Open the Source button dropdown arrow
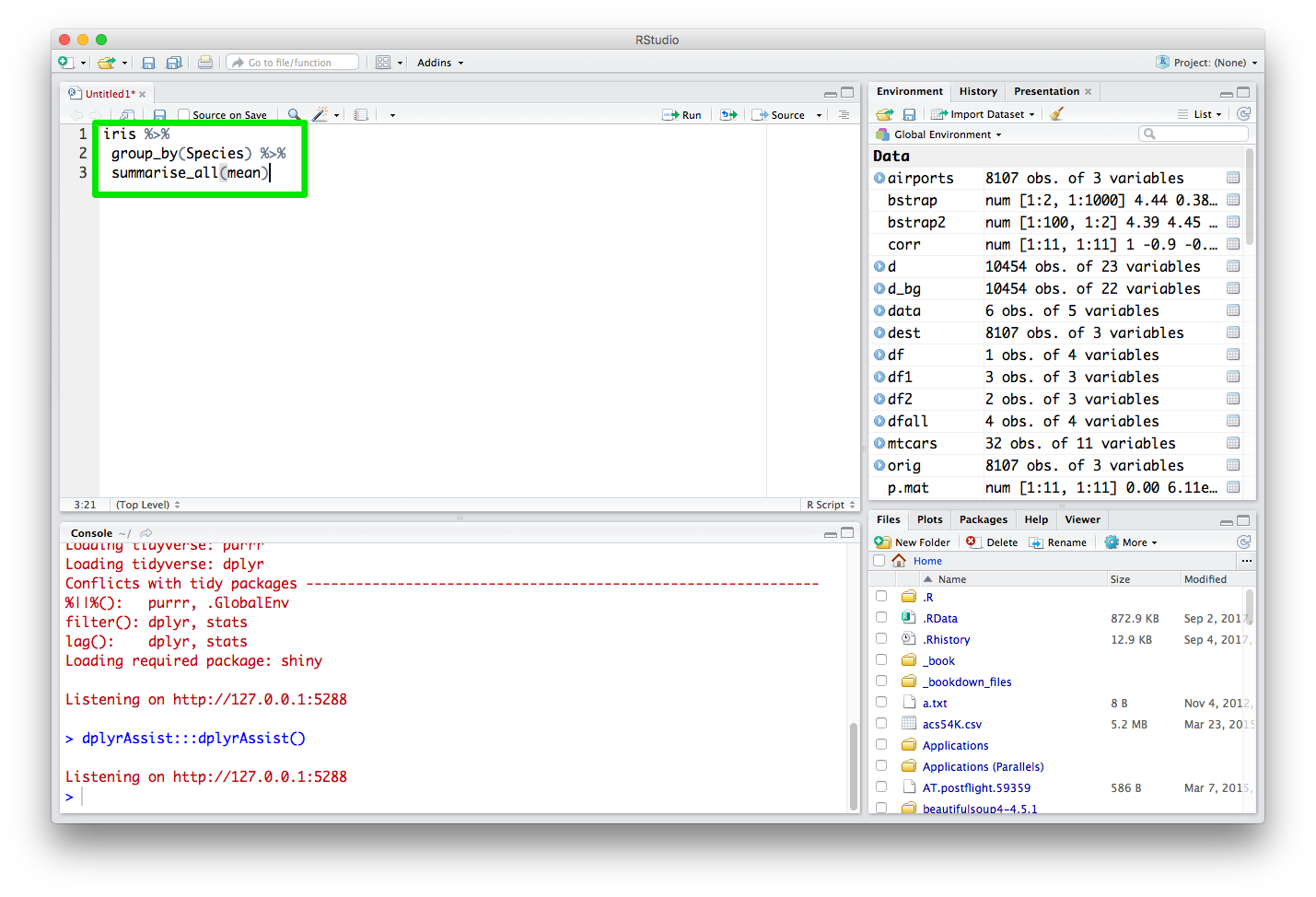This screenshot has height=897, width=1316. click(x=819, y=115)
